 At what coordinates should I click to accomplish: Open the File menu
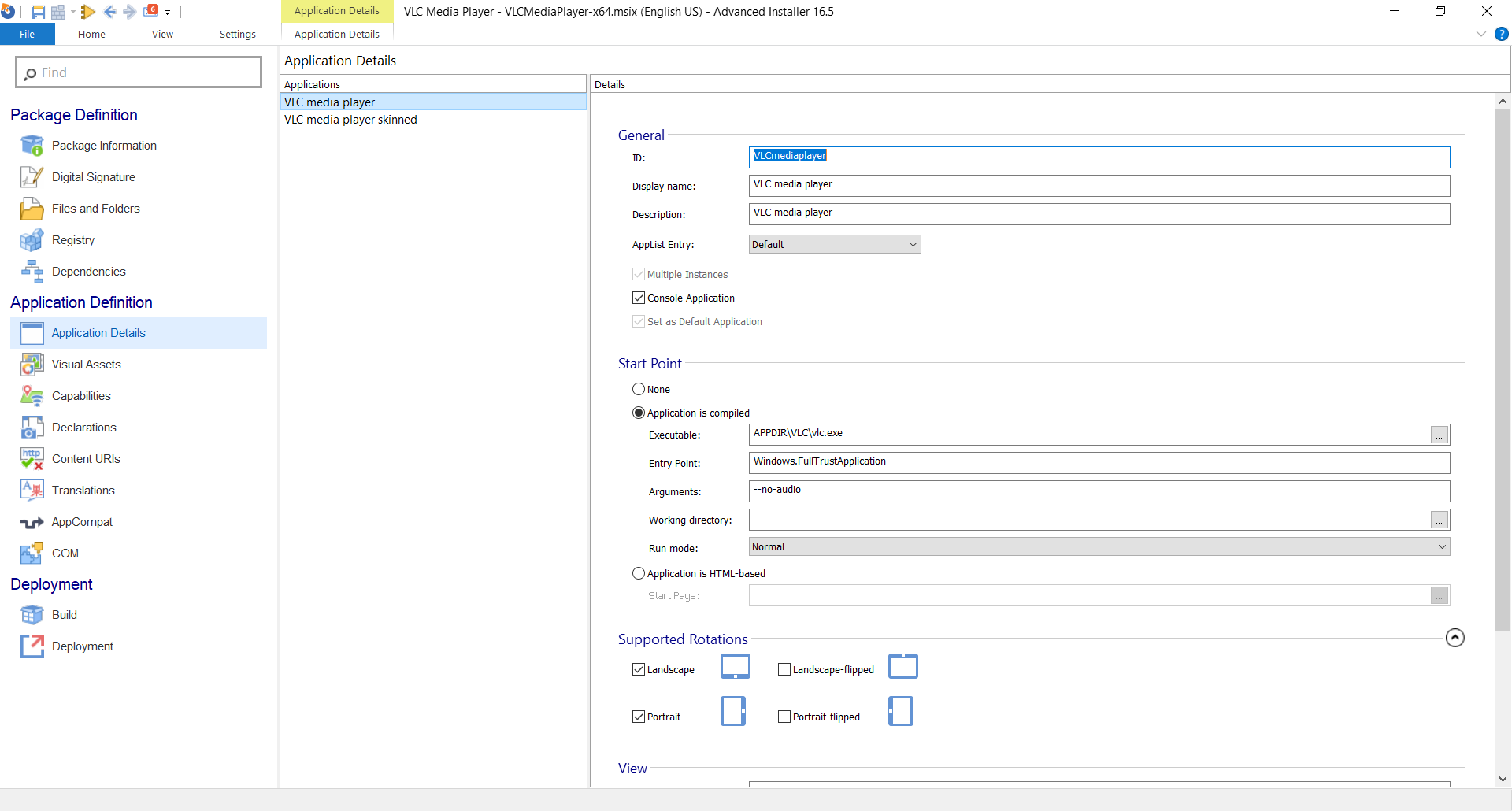click(28, 34)
